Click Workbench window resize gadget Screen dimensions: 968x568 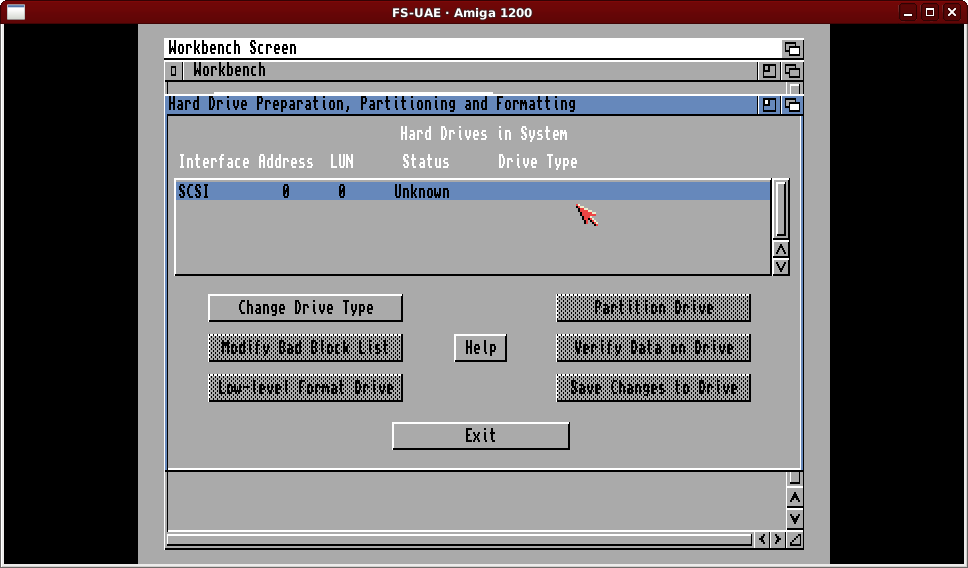click(795, 540)
